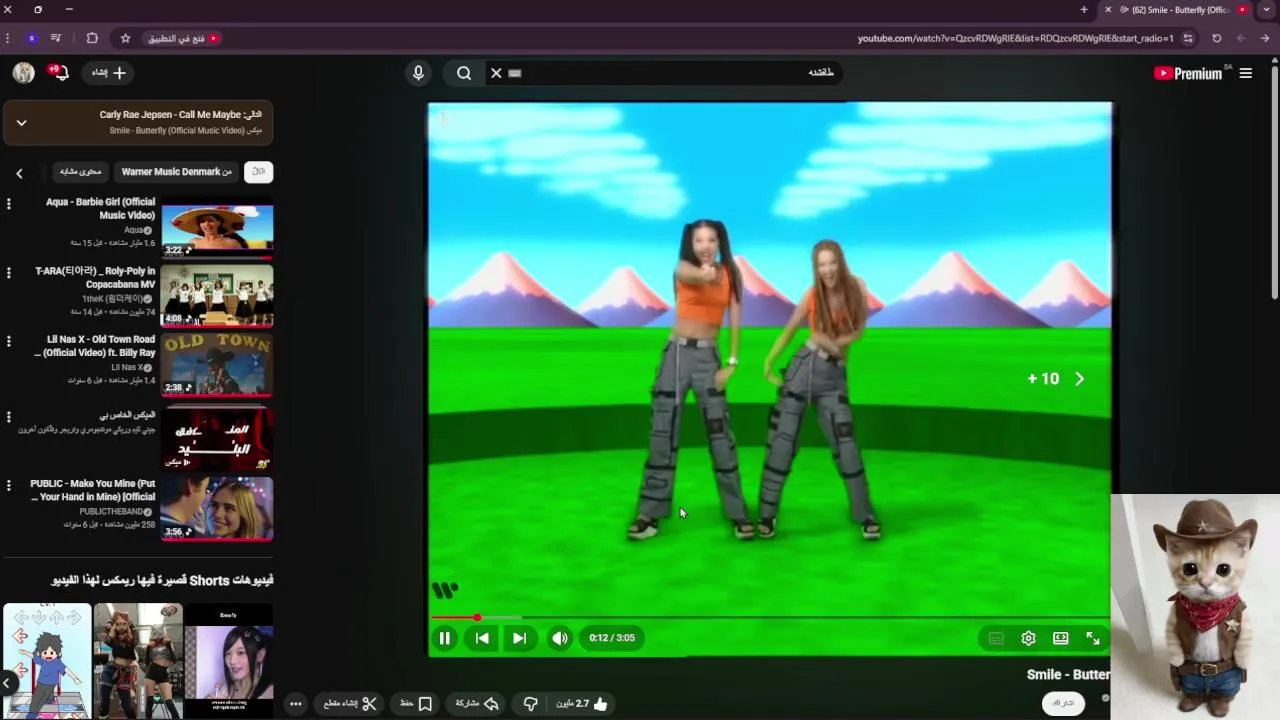Open the hamburger guide menu
The height and width of the screenshot is (720, 1280).
tap(1246, 73)
